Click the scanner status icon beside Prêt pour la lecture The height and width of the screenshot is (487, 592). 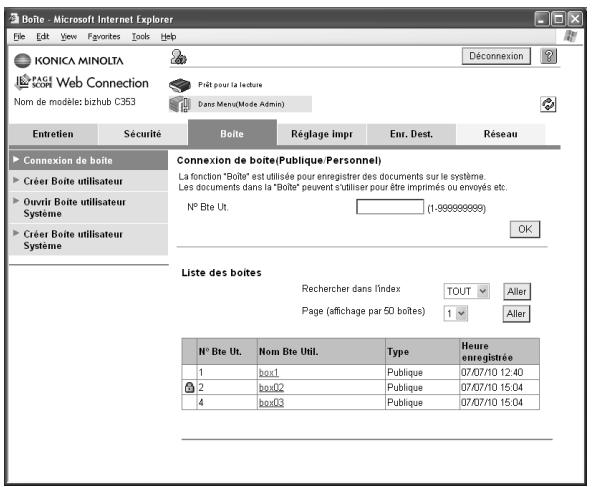click(x=180, y=85)
